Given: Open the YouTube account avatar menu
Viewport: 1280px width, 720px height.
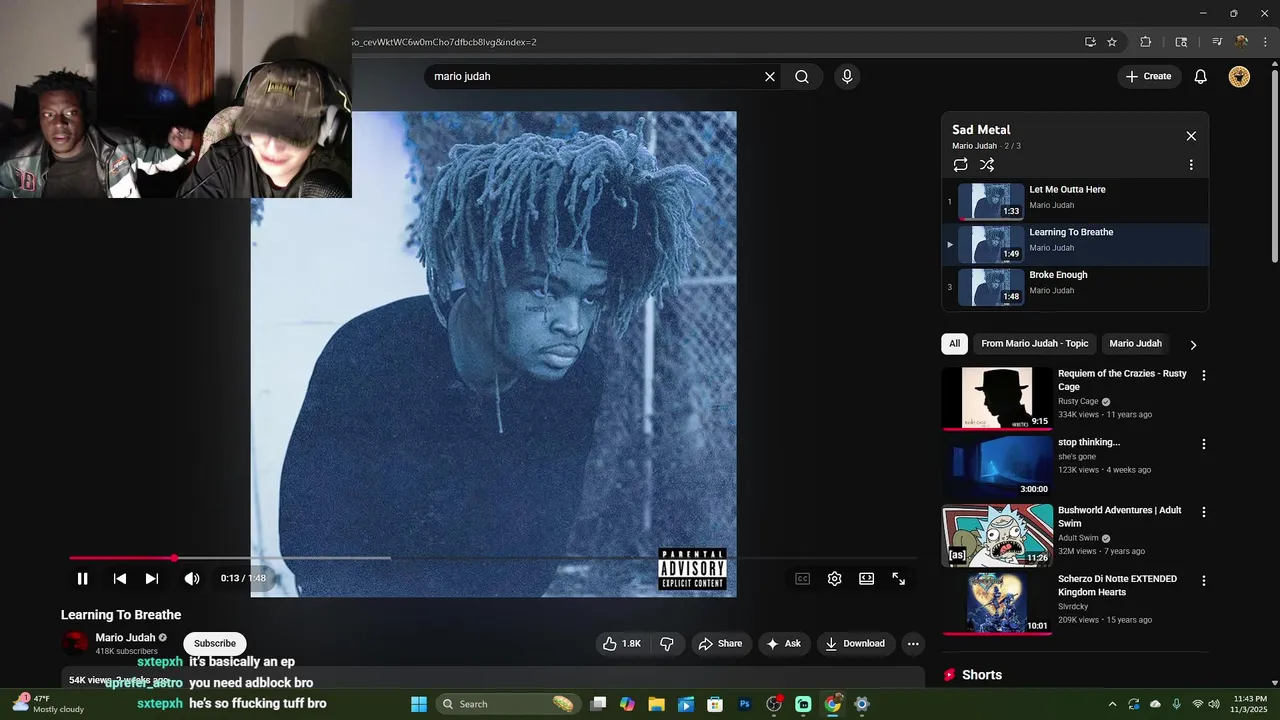Looking at the screenshot, I should (x=1239, y=76).
